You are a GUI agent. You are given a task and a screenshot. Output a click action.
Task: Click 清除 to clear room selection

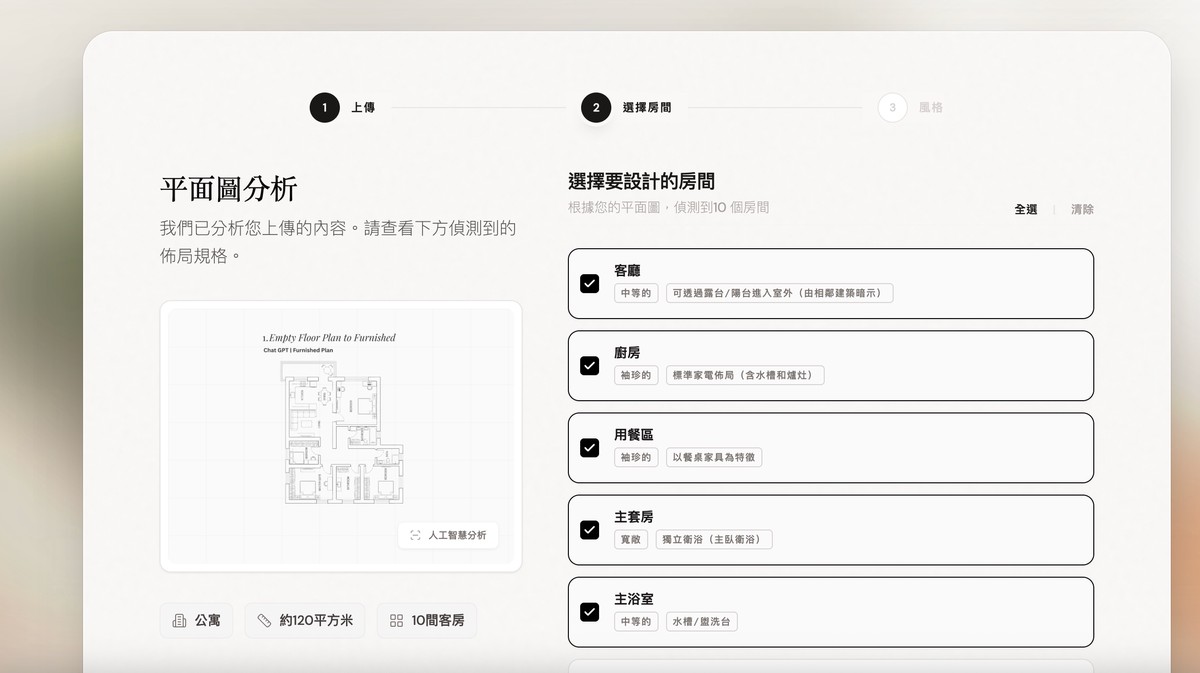(1082, 210)
